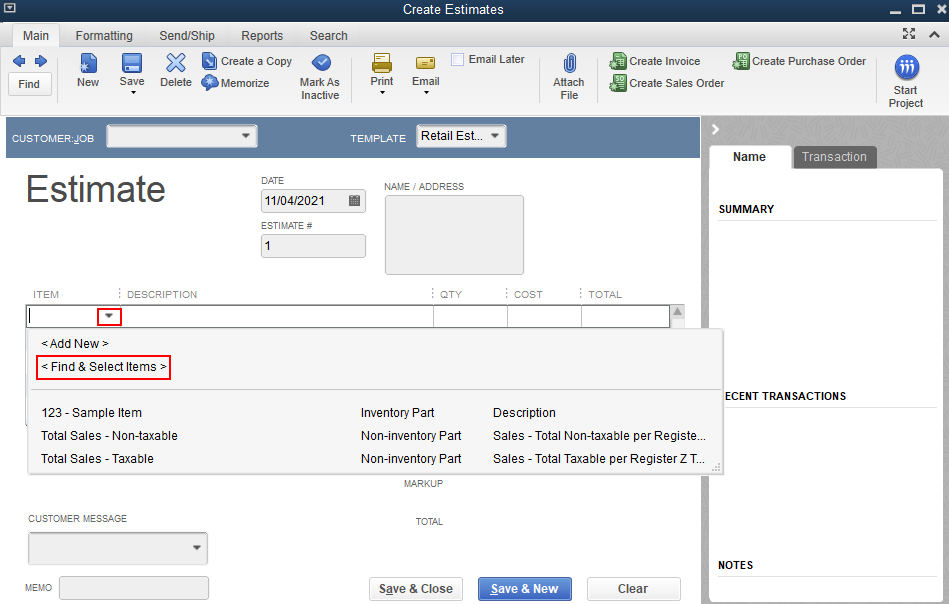949x604 pixels.
Task: Create Invoice from this estimate
Action: coord(655,61)
